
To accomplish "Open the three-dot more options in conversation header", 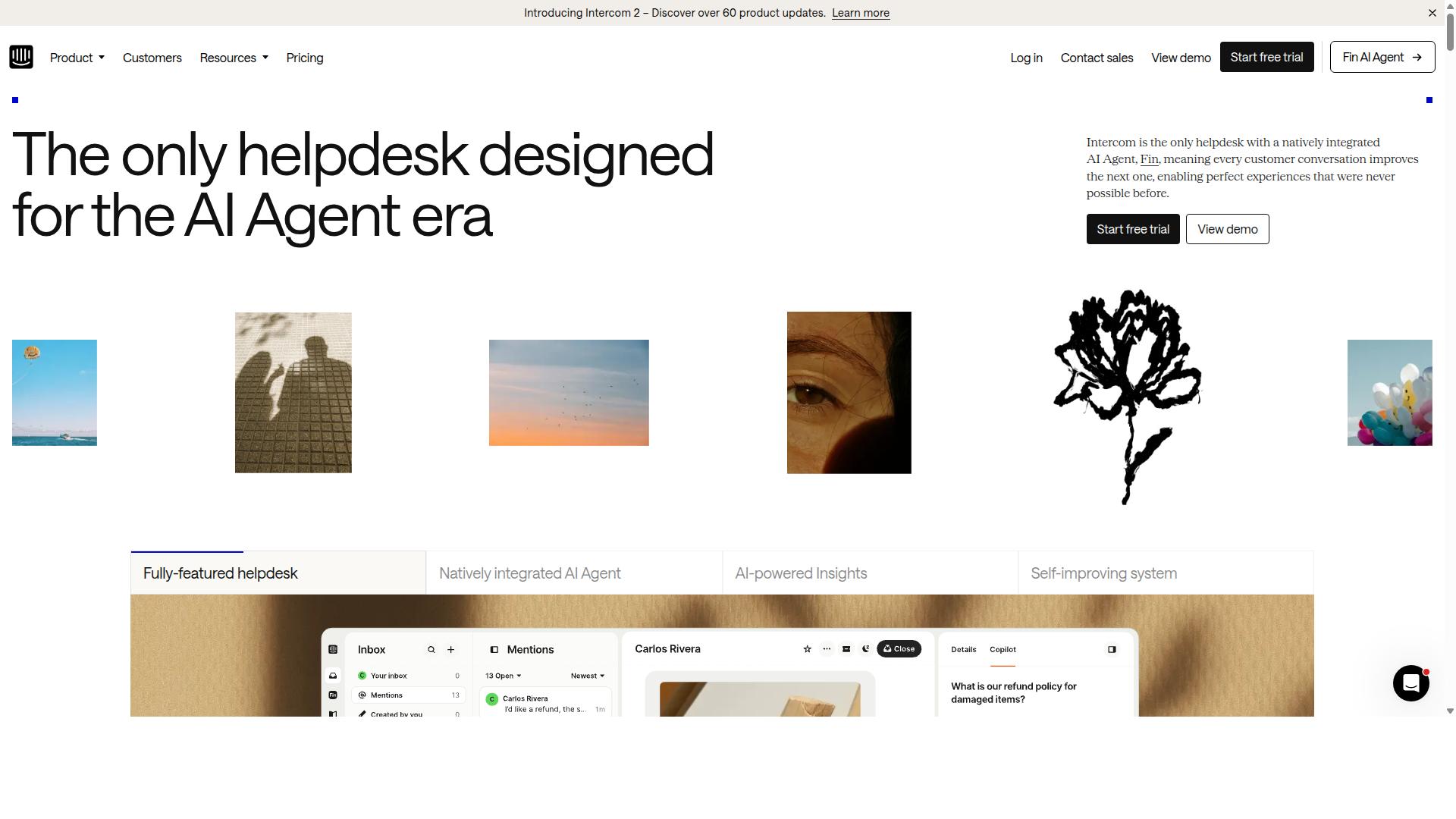I will pos(827,649).
